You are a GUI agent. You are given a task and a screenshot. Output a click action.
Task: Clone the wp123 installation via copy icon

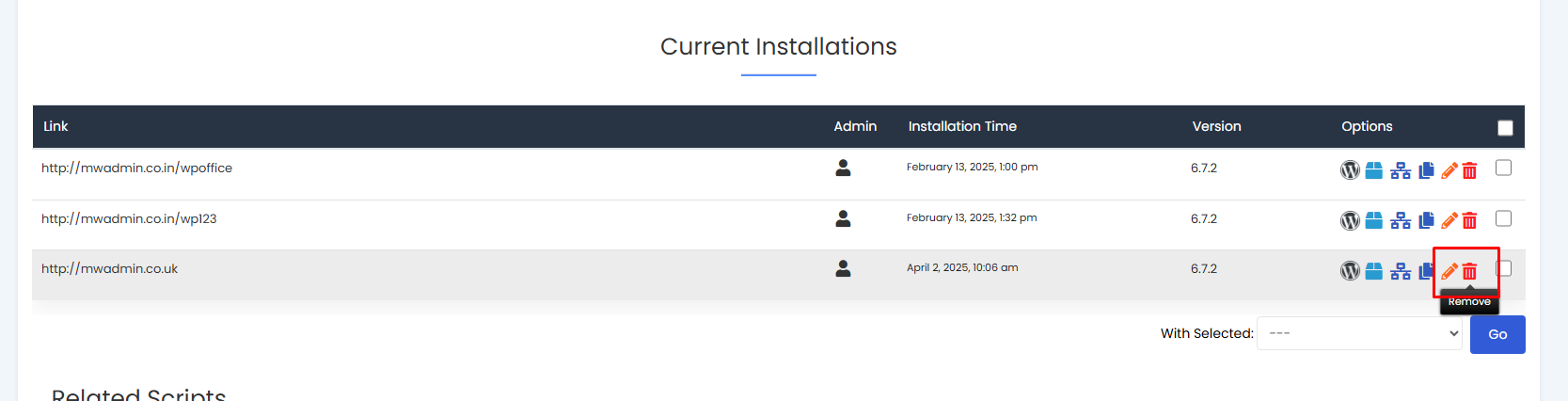(x=1426, y=221)
